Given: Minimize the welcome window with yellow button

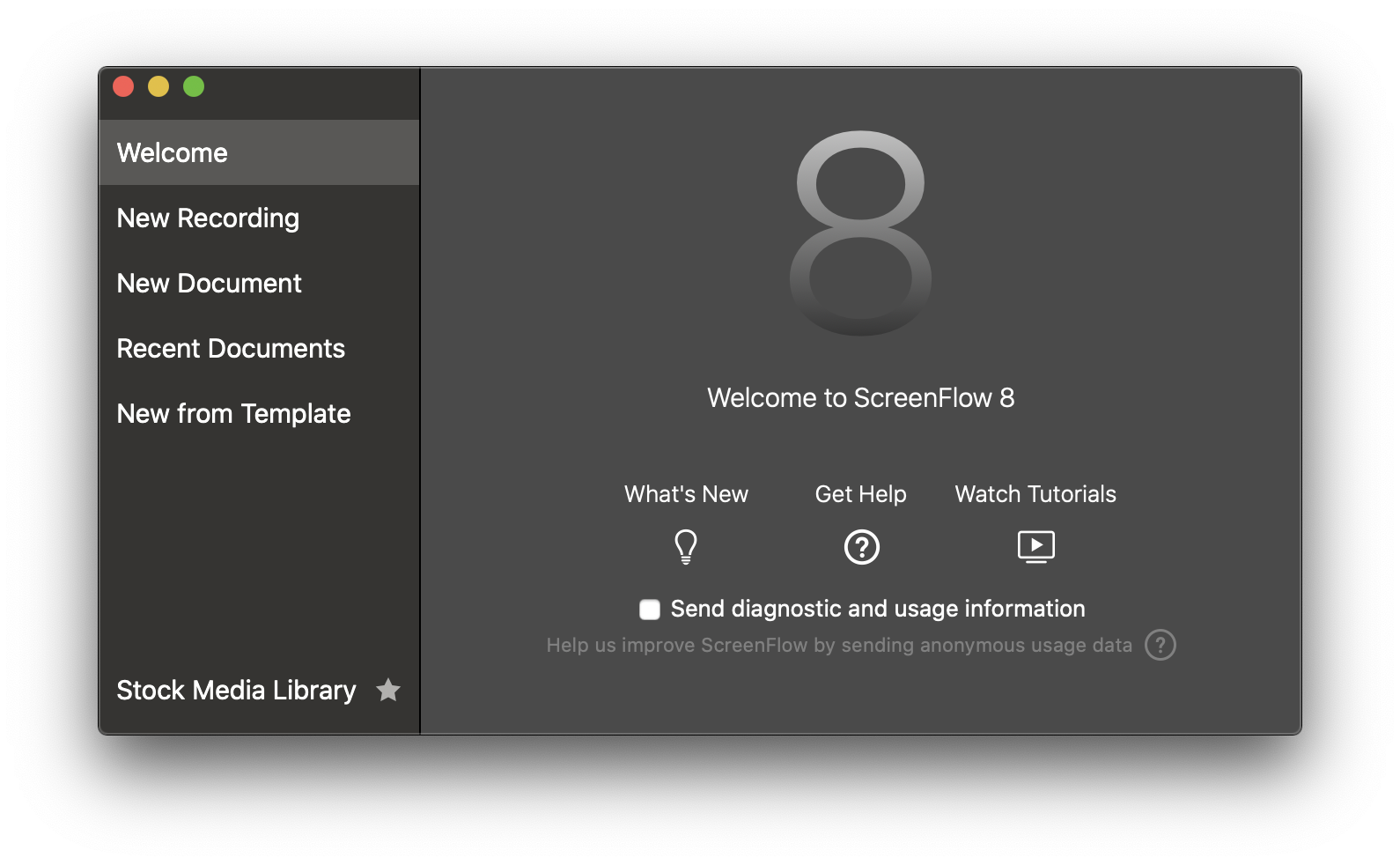Looking at the screenshot, I should (158, 86).
